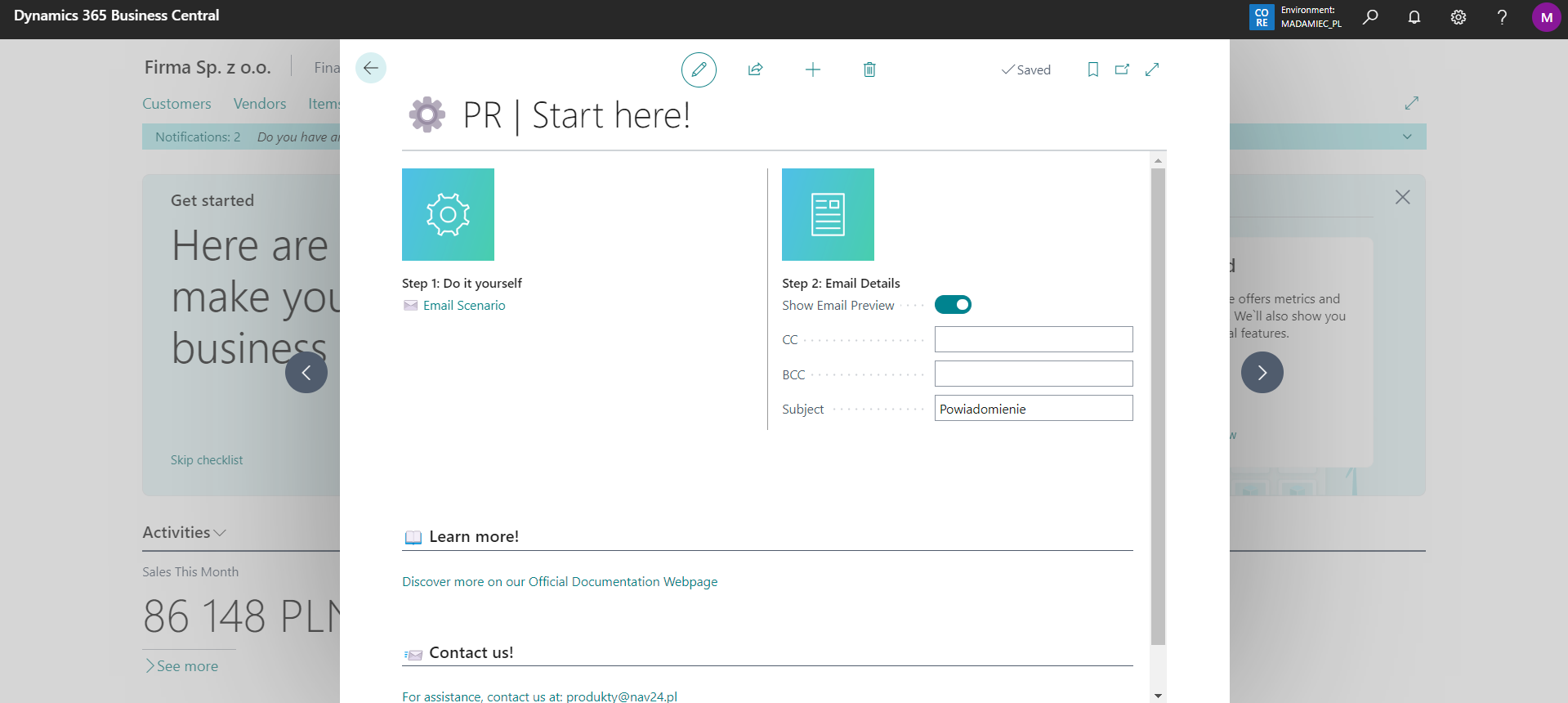
Task: Click the Learn more! heading
Action: (x=474, y=536)
